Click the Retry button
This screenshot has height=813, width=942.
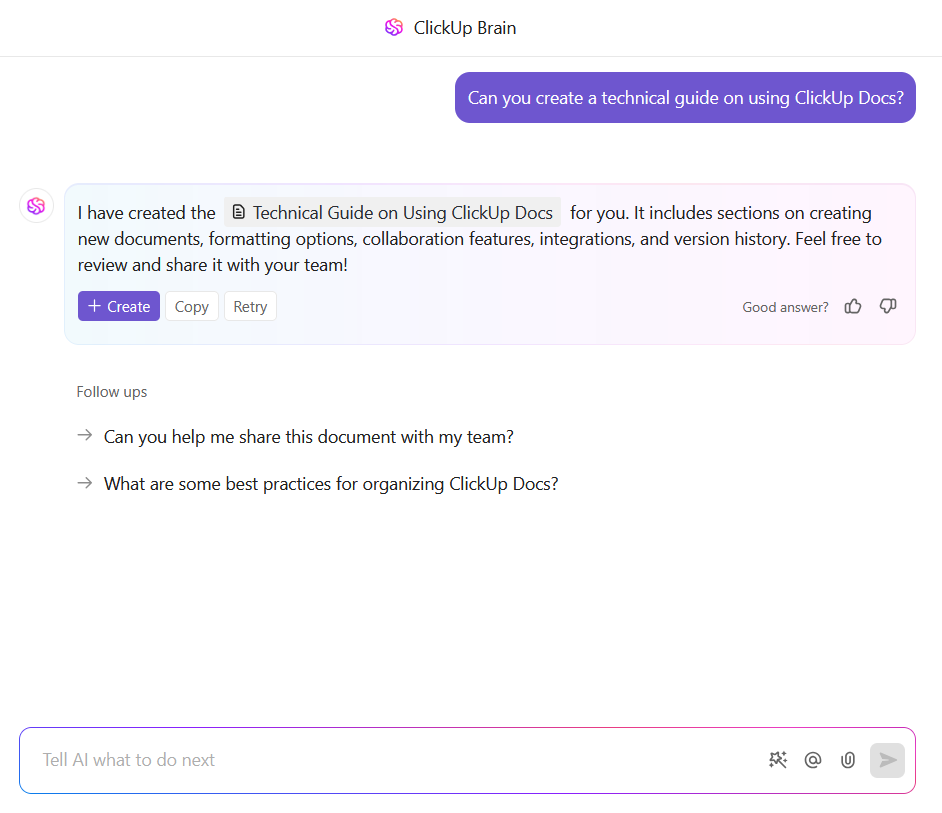250,306
